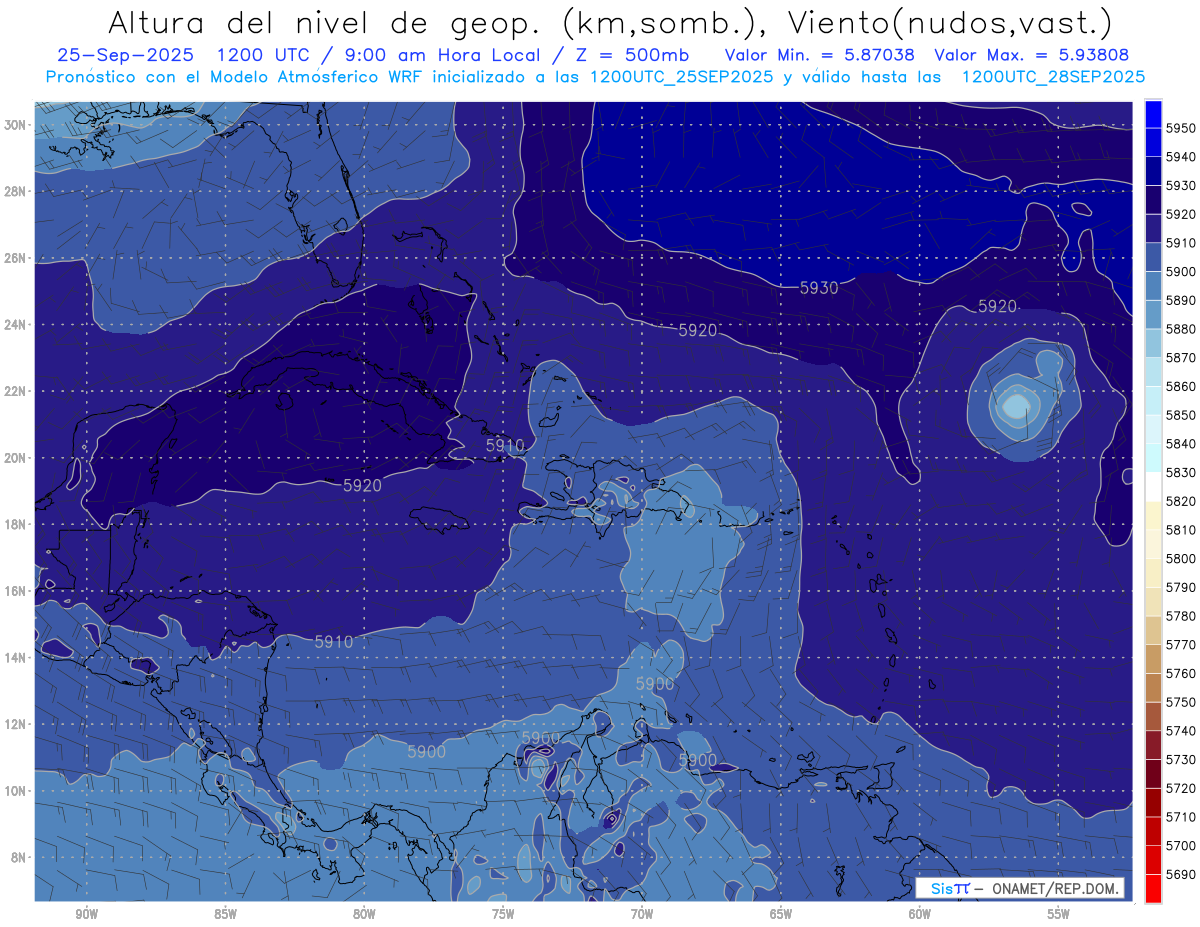Viewport: 1200px width, 927px height.
Task: Click the legend swatch between 5760 and 5770
Action: pyautogui.click(x=1153, y=659)
